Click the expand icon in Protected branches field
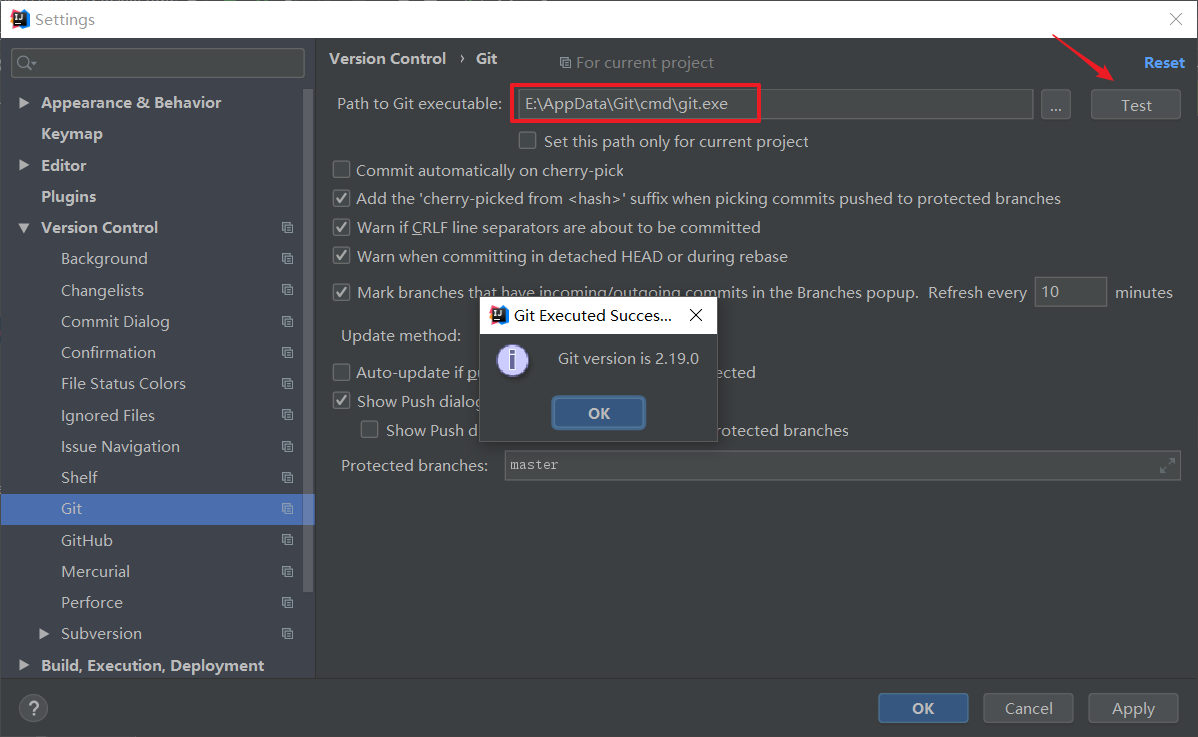Image resolution: width=1198 pixels, height=737 pixels. tap(1167, 465)
